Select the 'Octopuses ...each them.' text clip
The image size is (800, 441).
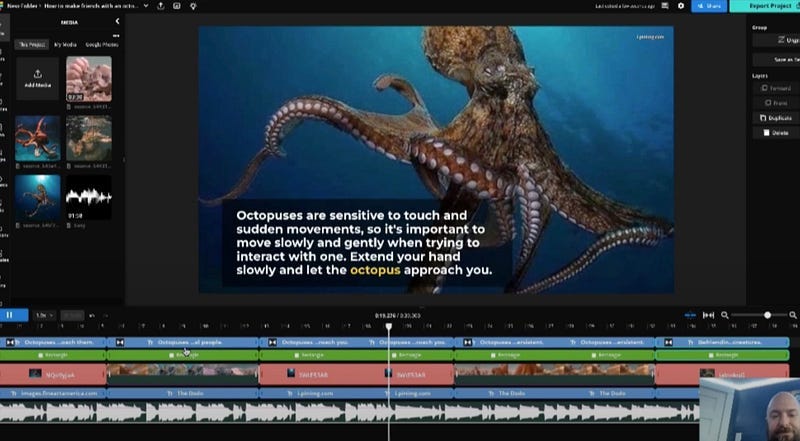coord(53,342)
